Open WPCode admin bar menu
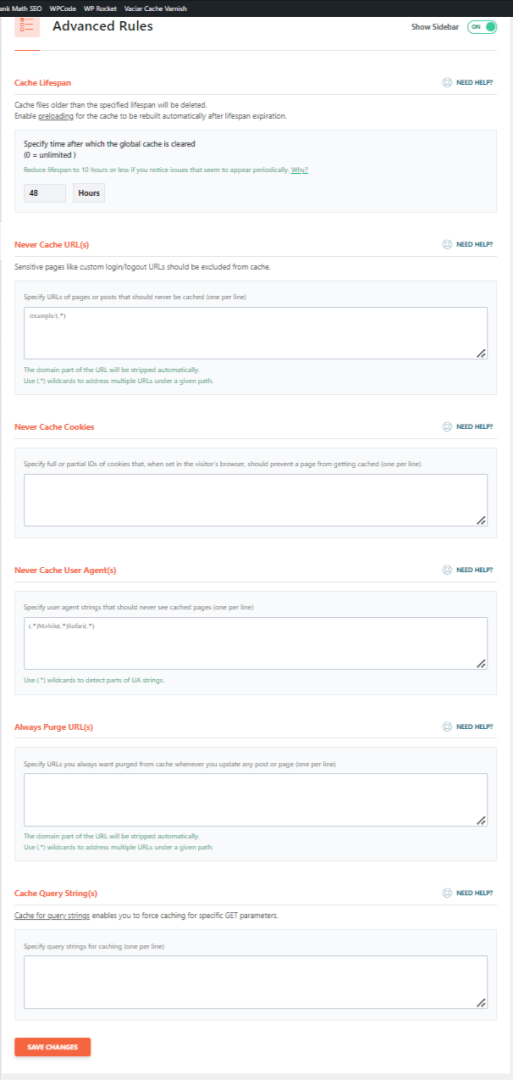 (62, 9)
